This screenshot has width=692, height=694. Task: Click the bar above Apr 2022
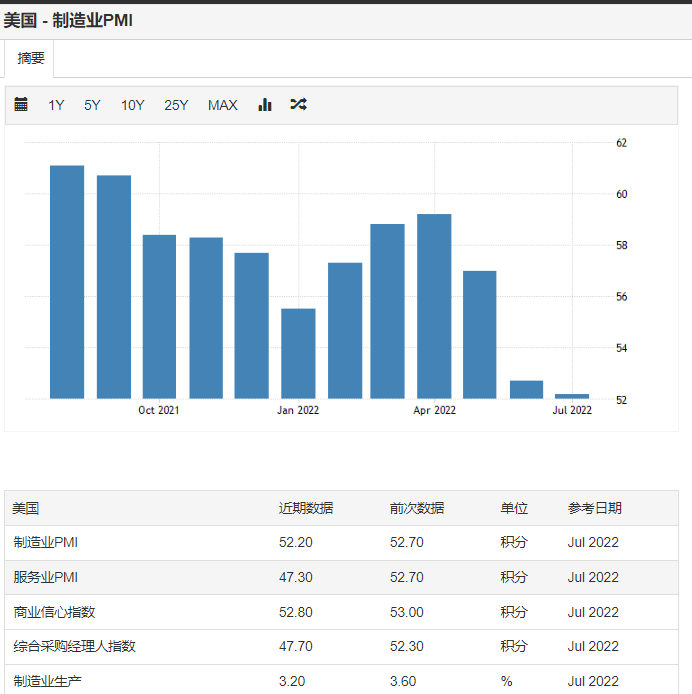(x=434, y=306)
